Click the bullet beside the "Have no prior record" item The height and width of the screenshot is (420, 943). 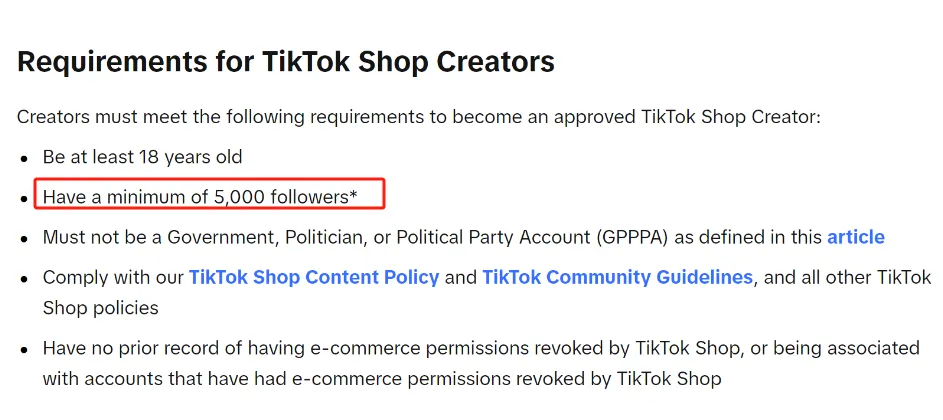tap(24, 350)
